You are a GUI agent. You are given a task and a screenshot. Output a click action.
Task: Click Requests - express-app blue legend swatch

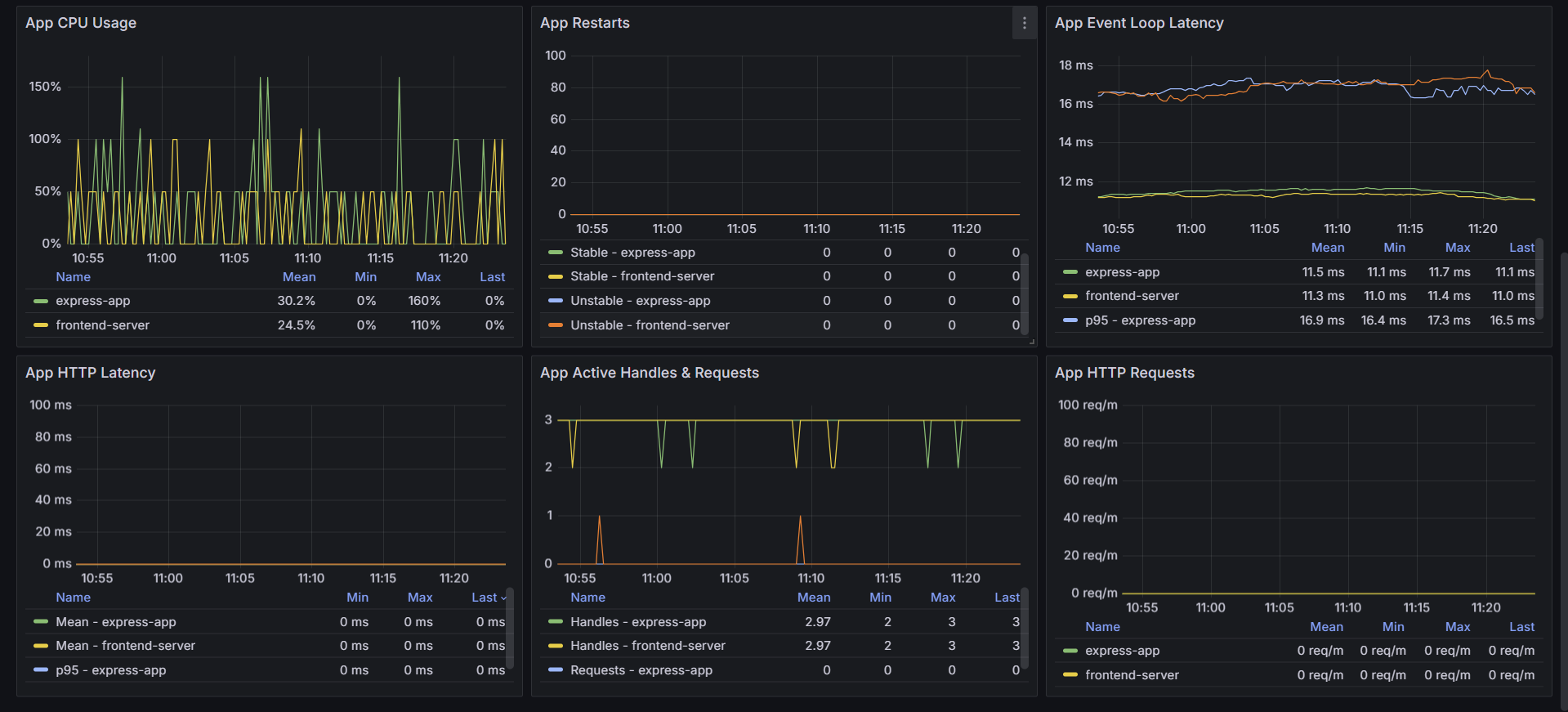[x=556, y=670]
